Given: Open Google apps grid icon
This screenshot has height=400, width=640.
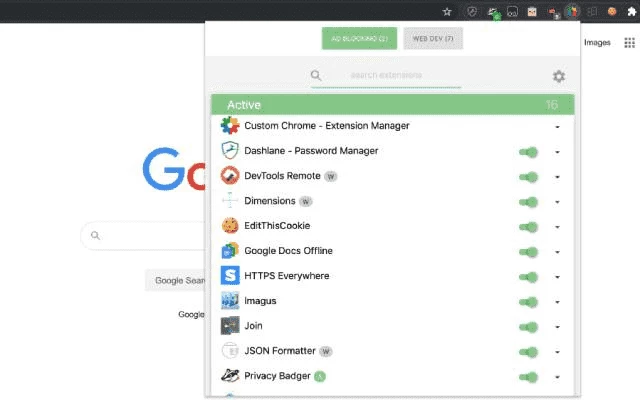Looking at the screenshot, I should (629, 43).
